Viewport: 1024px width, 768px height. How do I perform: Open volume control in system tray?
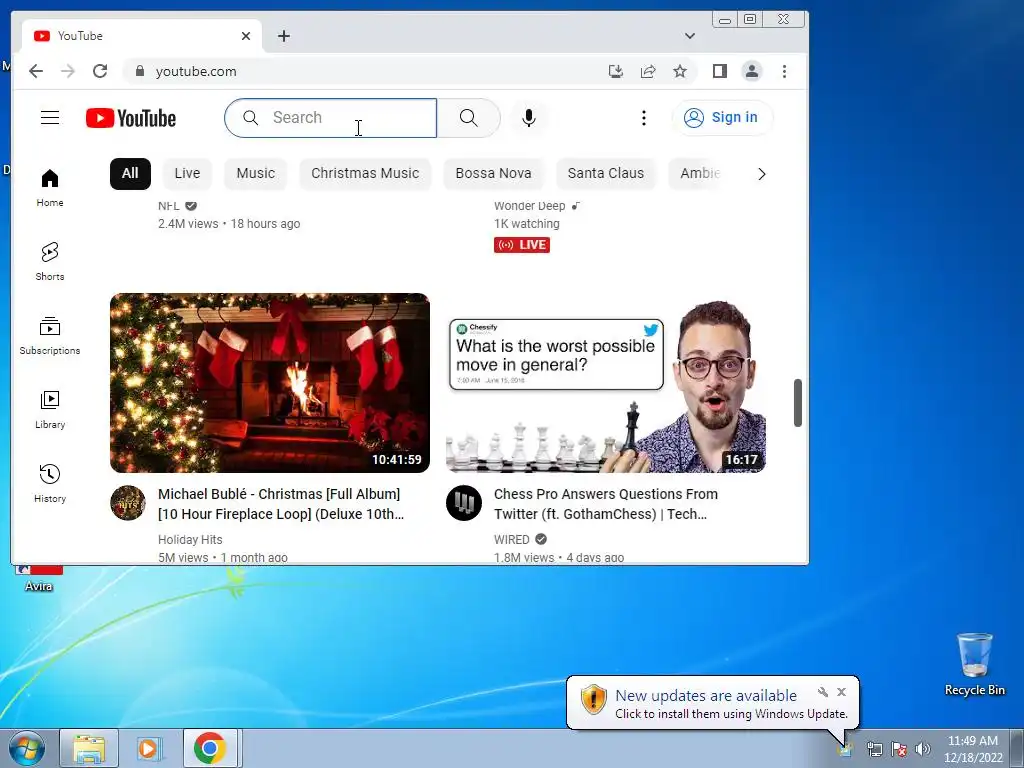click(x=923, y=748)
